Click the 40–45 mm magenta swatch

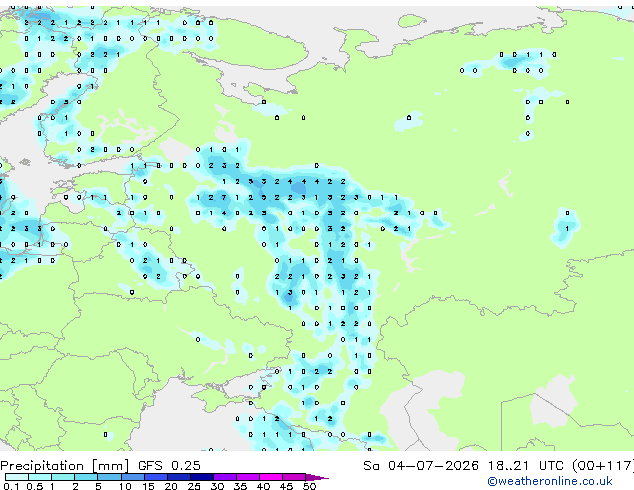pos(271,477)
